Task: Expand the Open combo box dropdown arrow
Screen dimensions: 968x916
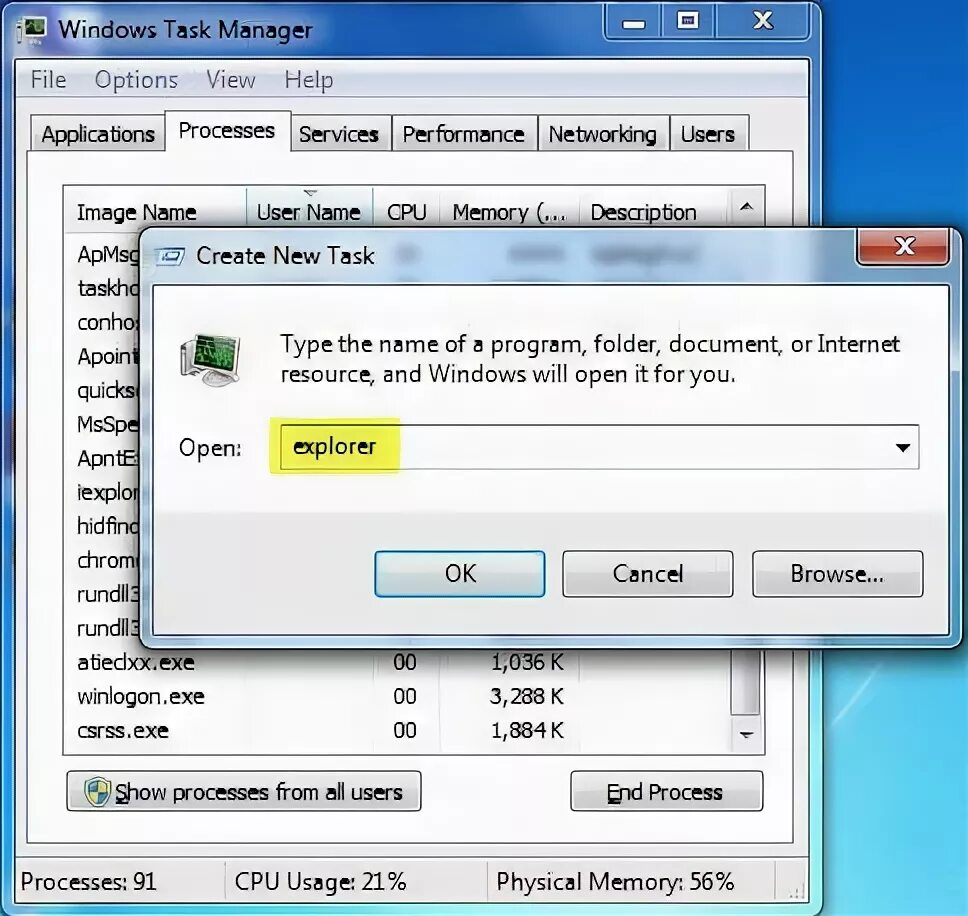Action: point(903,448)
